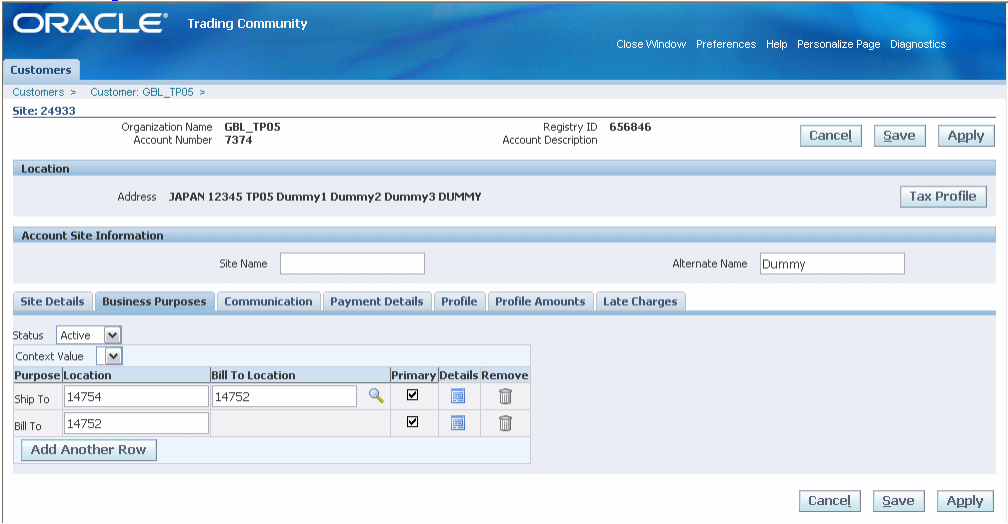Click the bottom Apply button

(965, 501)
